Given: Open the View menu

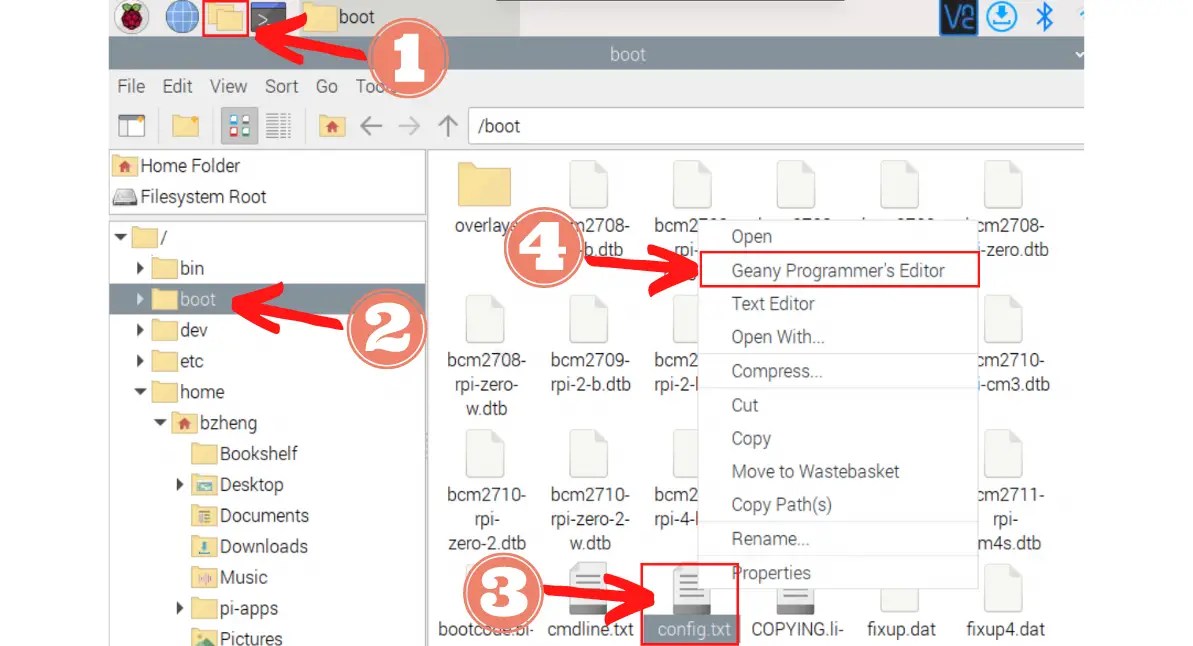Looking at the screenshot, I should (x=228, y=86).
